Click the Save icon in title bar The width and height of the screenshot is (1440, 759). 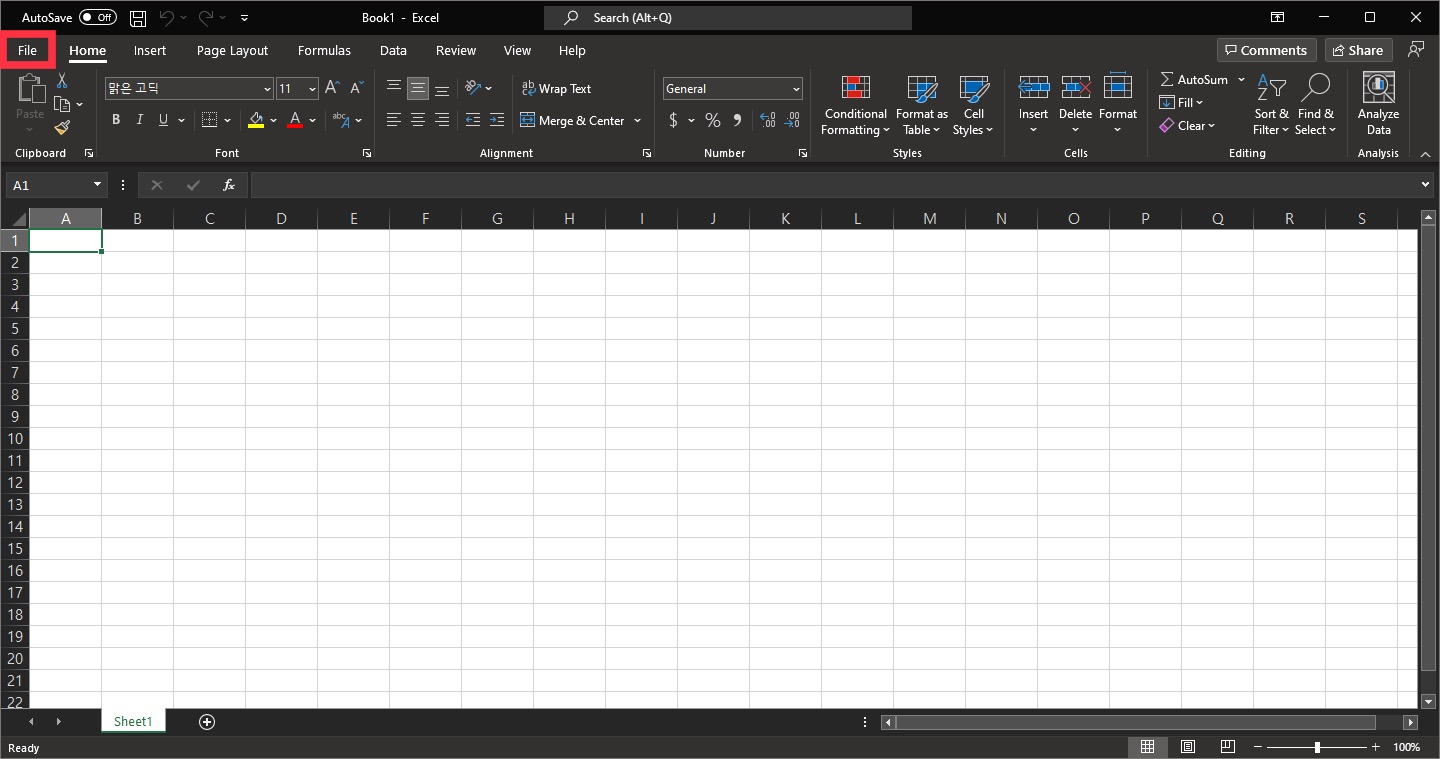(138, 18)
